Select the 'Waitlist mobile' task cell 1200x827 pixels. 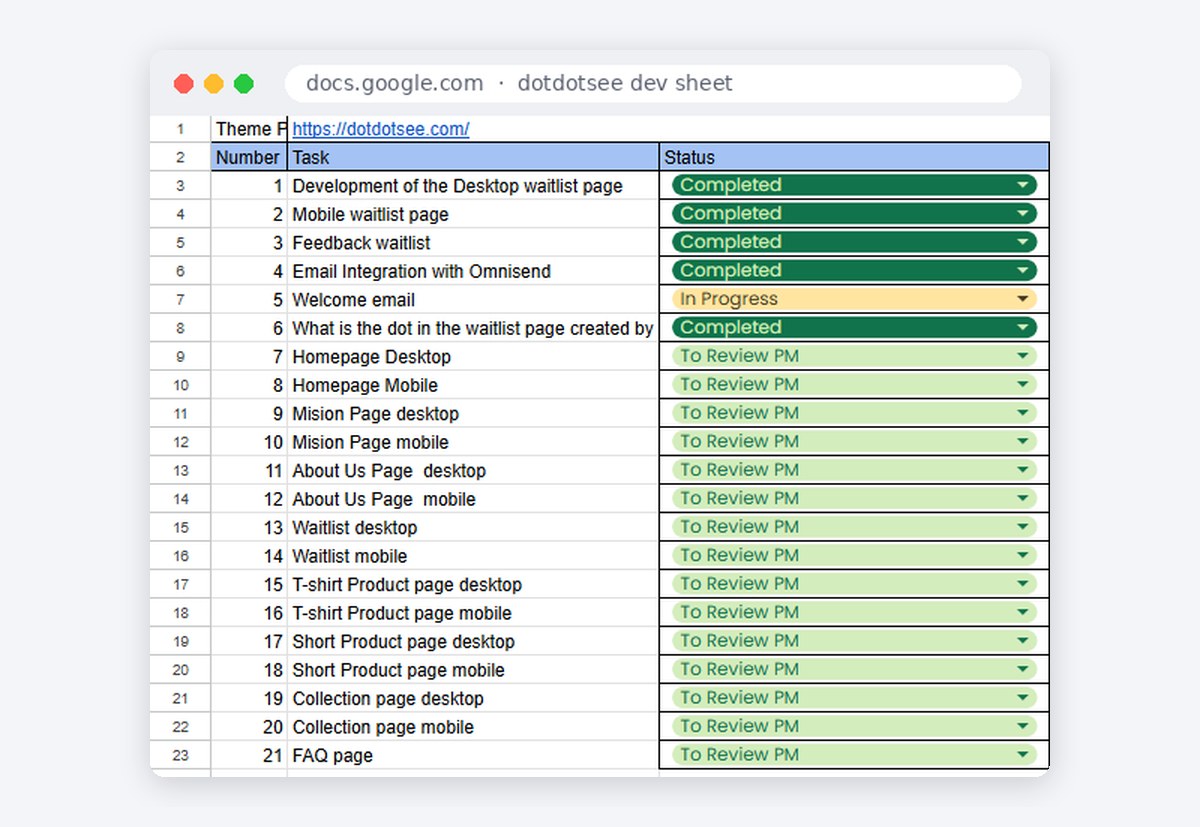473,556
